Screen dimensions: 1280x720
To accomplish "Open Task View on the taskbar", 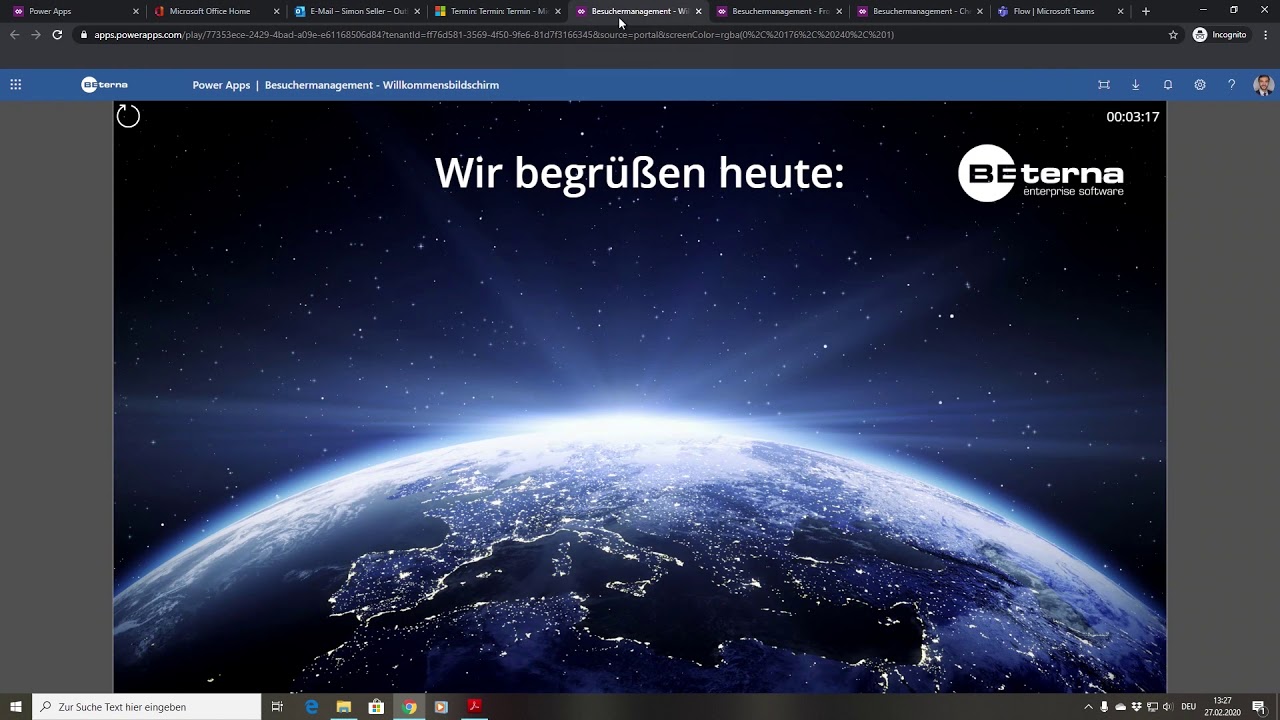I will [277, 707].
